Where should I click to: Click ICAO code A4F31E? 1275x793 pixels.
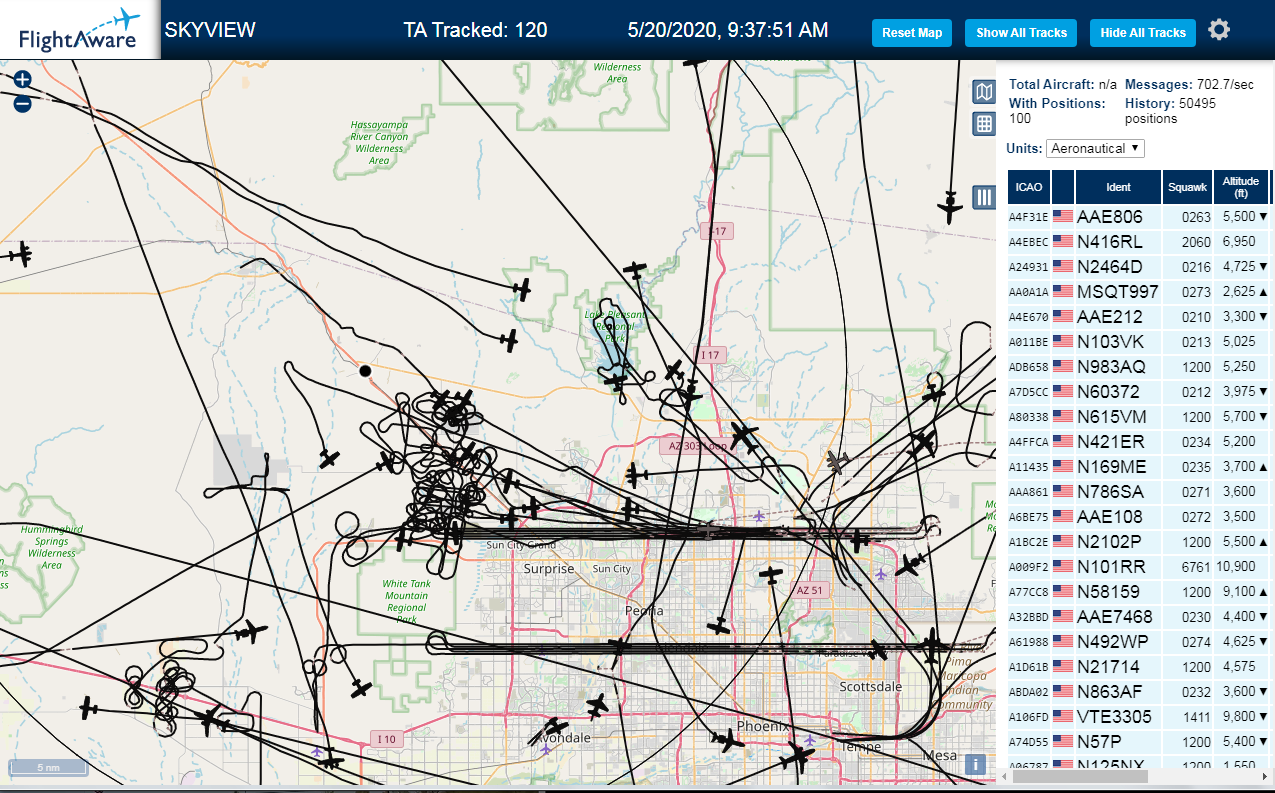coord(1028,218)
